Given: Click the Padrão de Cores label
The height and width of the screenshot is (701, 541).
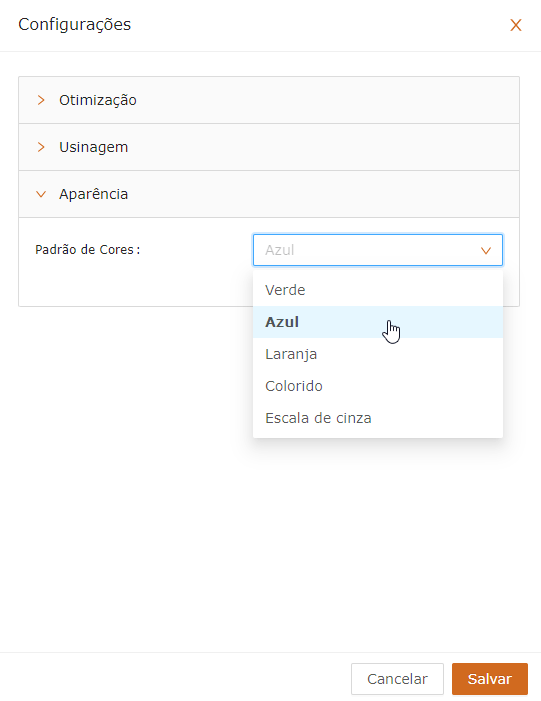Looking at the screenshot, I should [x=88, y=249].
